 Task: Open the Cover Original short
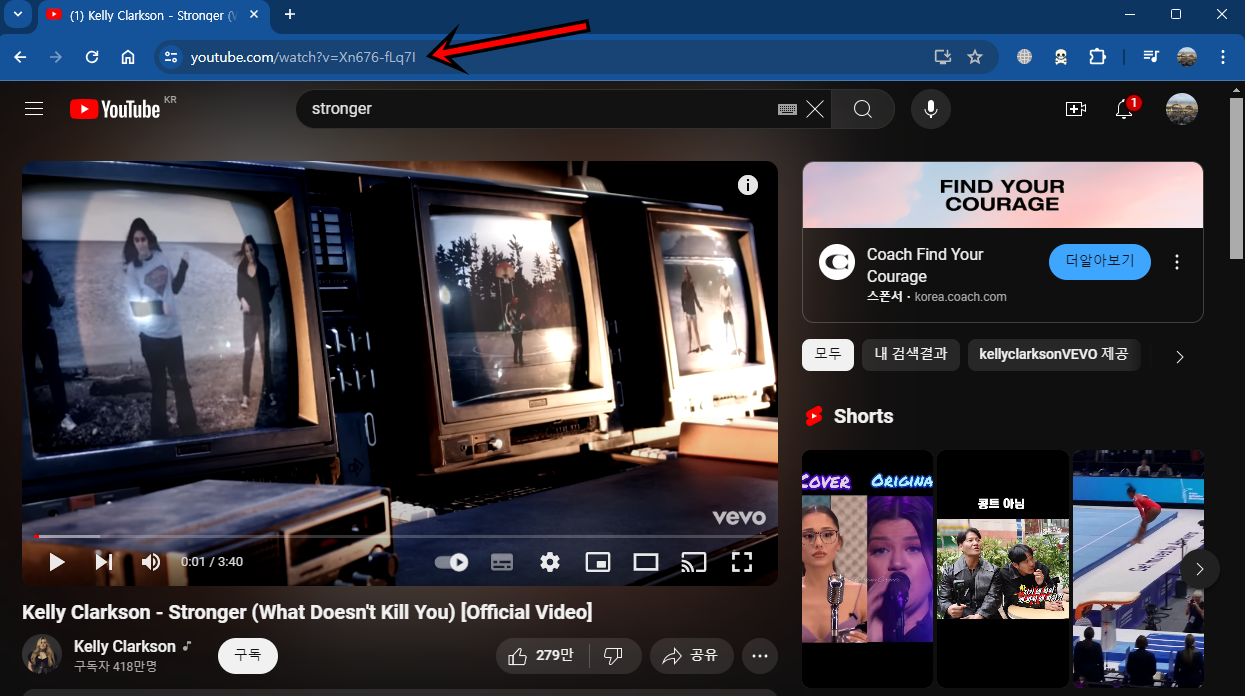click(x=867, y=568)
